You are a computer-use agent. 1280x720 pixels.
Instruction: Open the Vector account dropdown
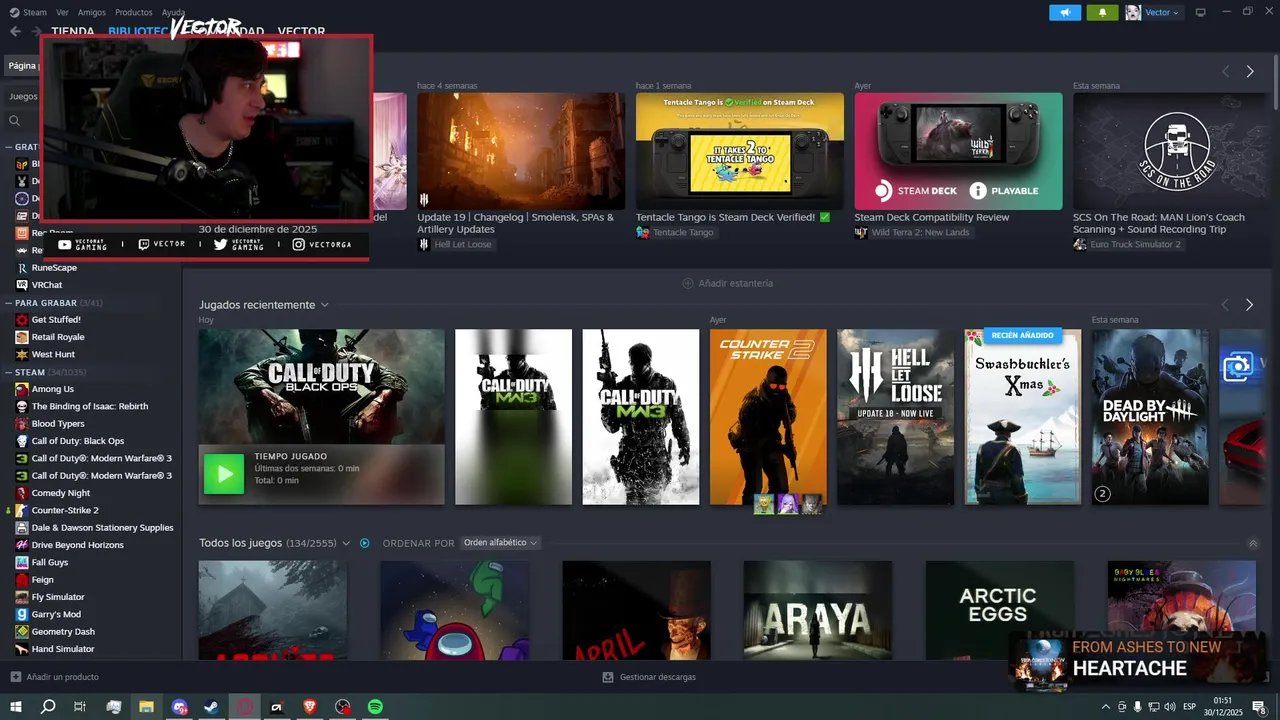1154,12
